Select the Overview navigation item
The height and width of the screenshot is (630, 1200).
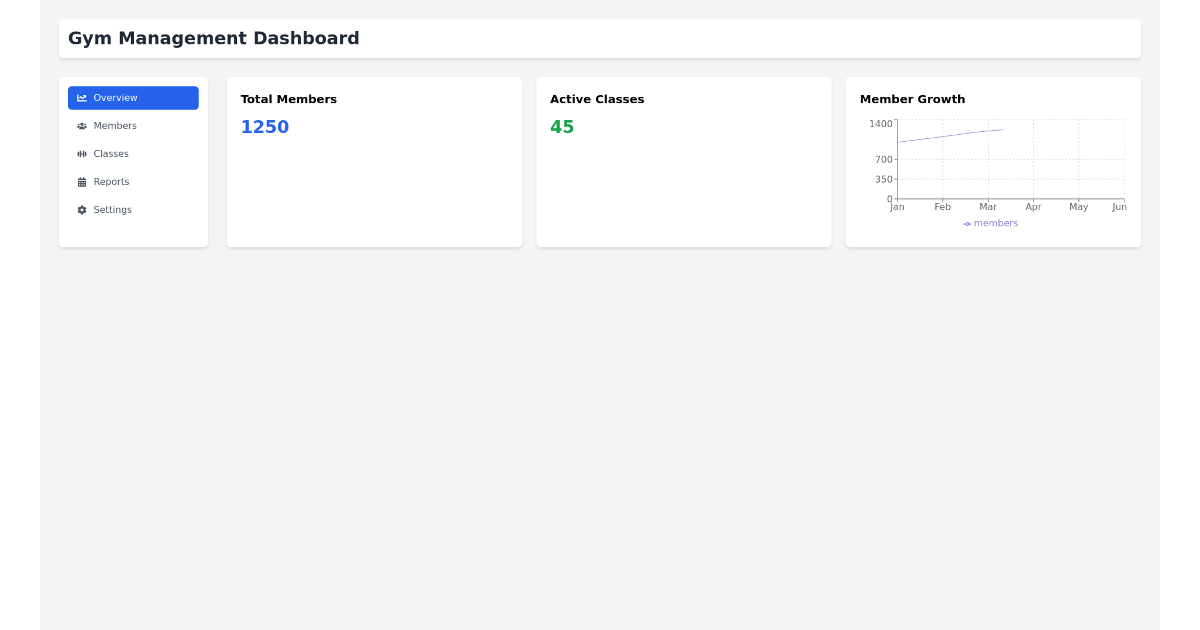click(x=115, y=97)
